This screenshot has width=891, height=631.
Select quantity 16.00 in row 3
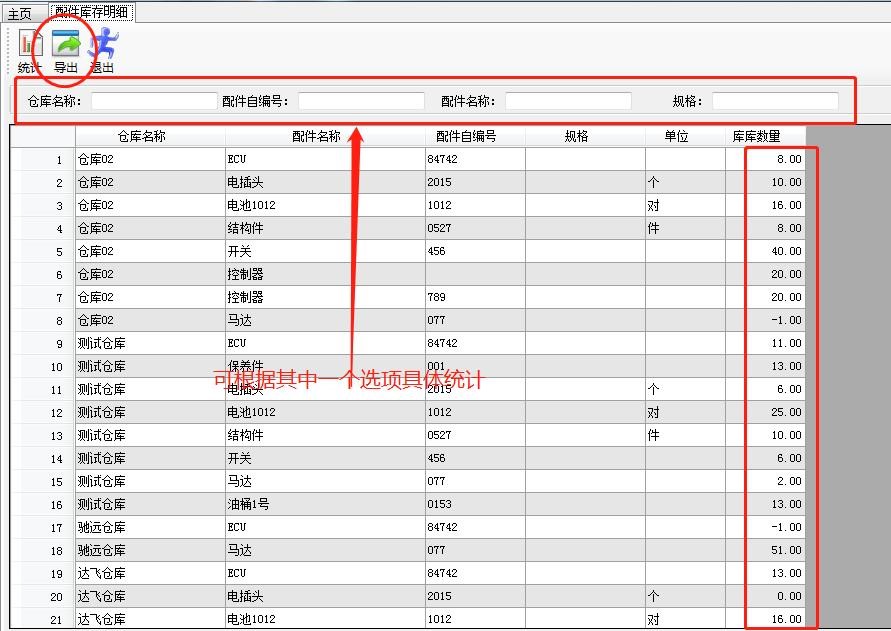coord(765,205)
